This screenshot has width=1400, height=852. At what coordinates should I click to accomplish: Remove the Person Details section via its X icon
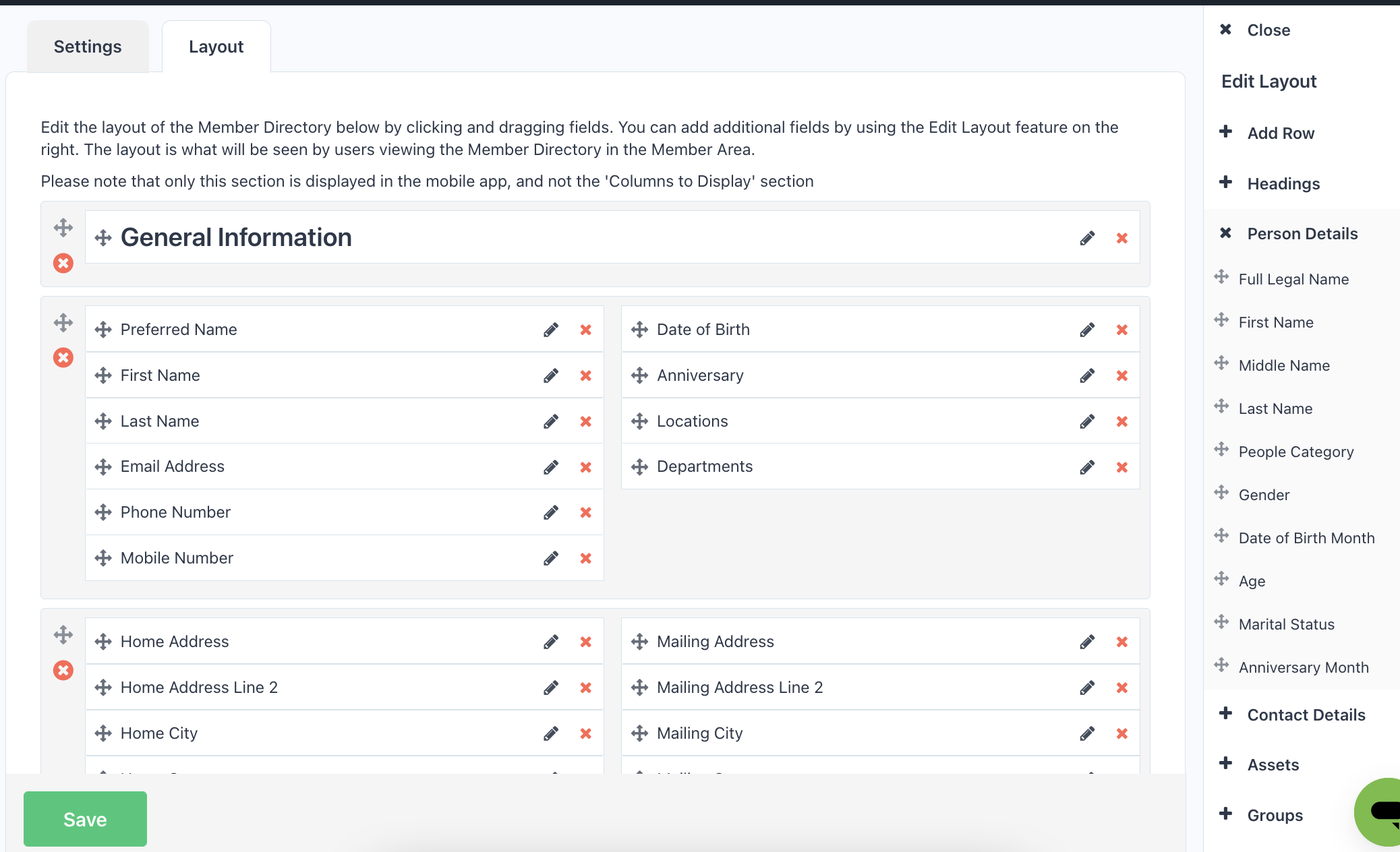coord(1225,233)
